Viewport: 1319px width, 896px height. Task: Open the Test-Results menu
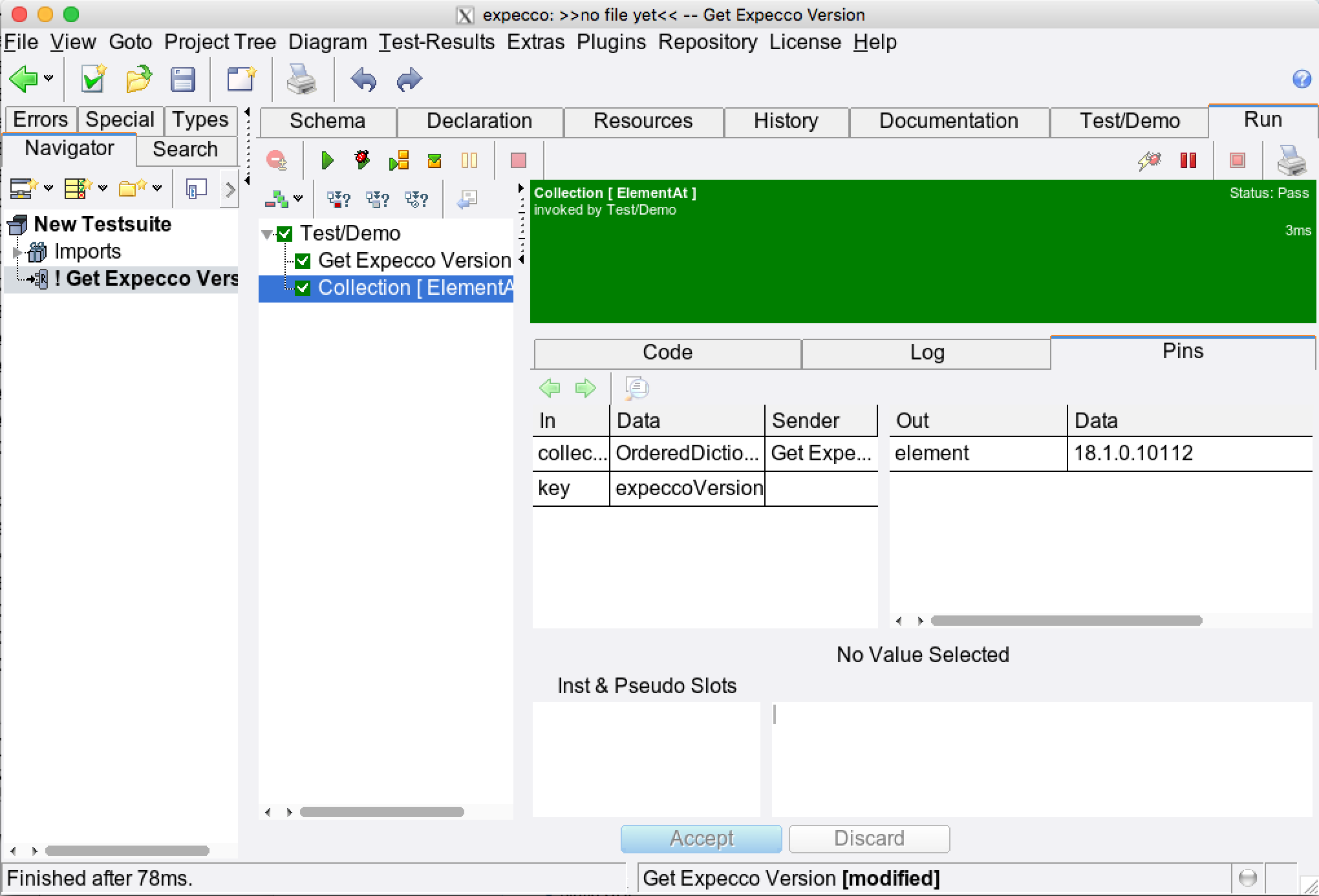pyautogui.click(x=436, y=42)
